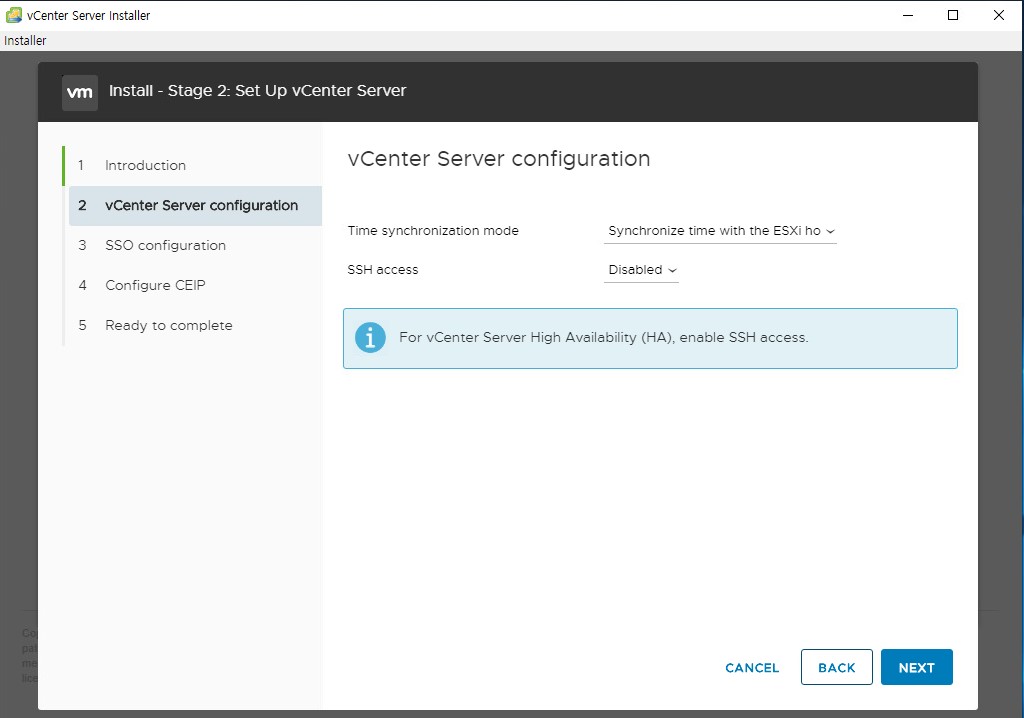
Task: Click the blue info icon in HA notice
Action: [x=370, y=338]
